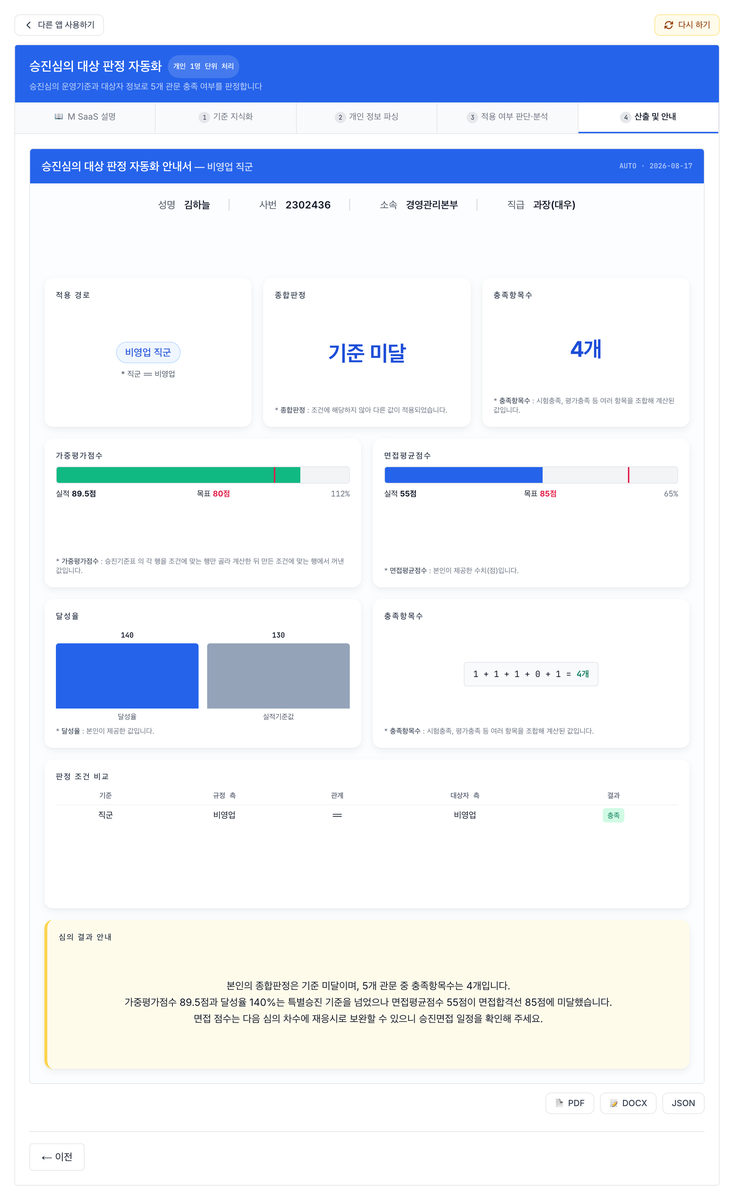This screenshot has height=1200, width=734.
Task: Click the 개인 1명 단위 처리 badge
Action: point(203,66)
